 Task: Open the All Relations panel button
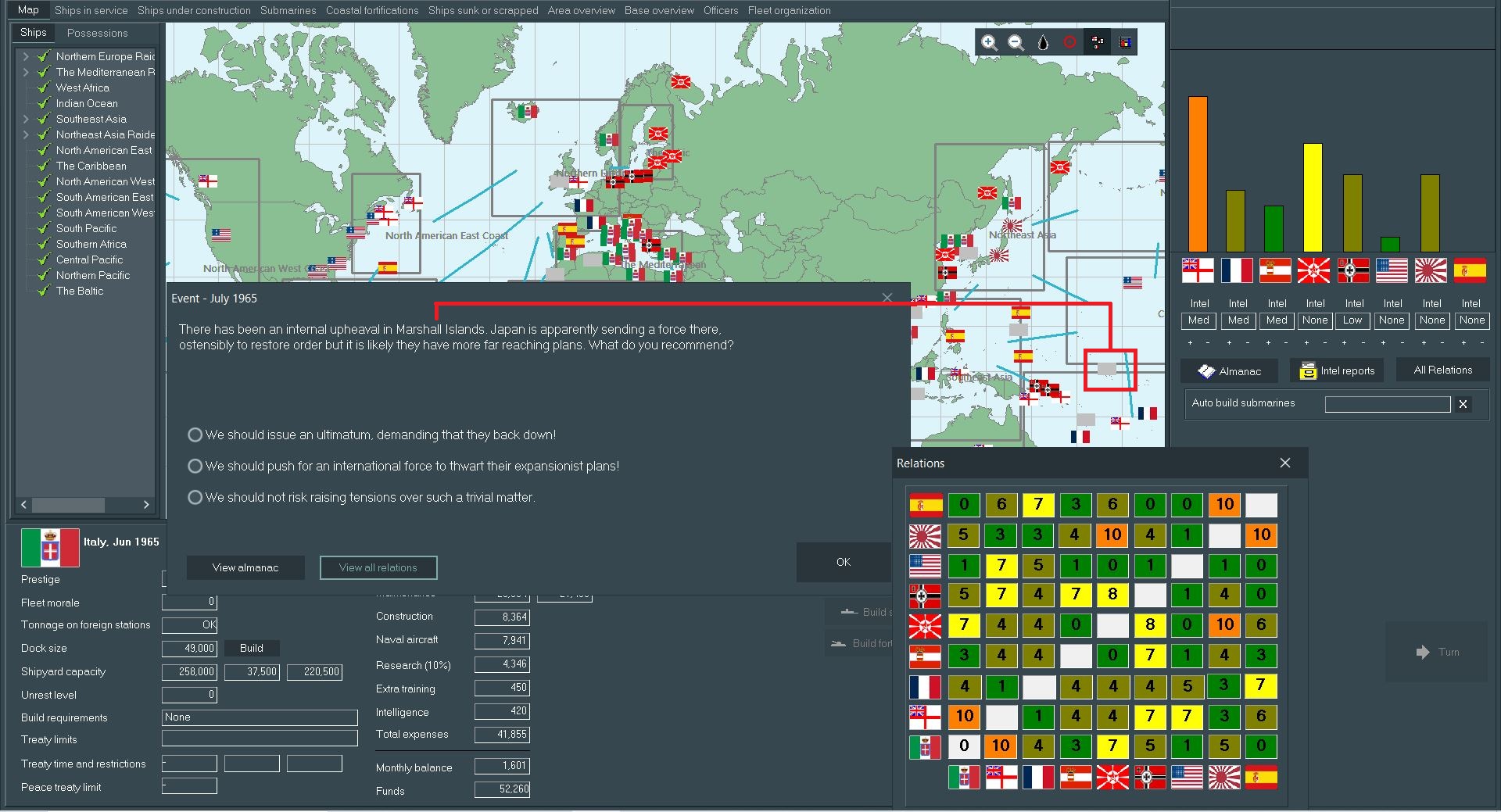[1442, 370]
